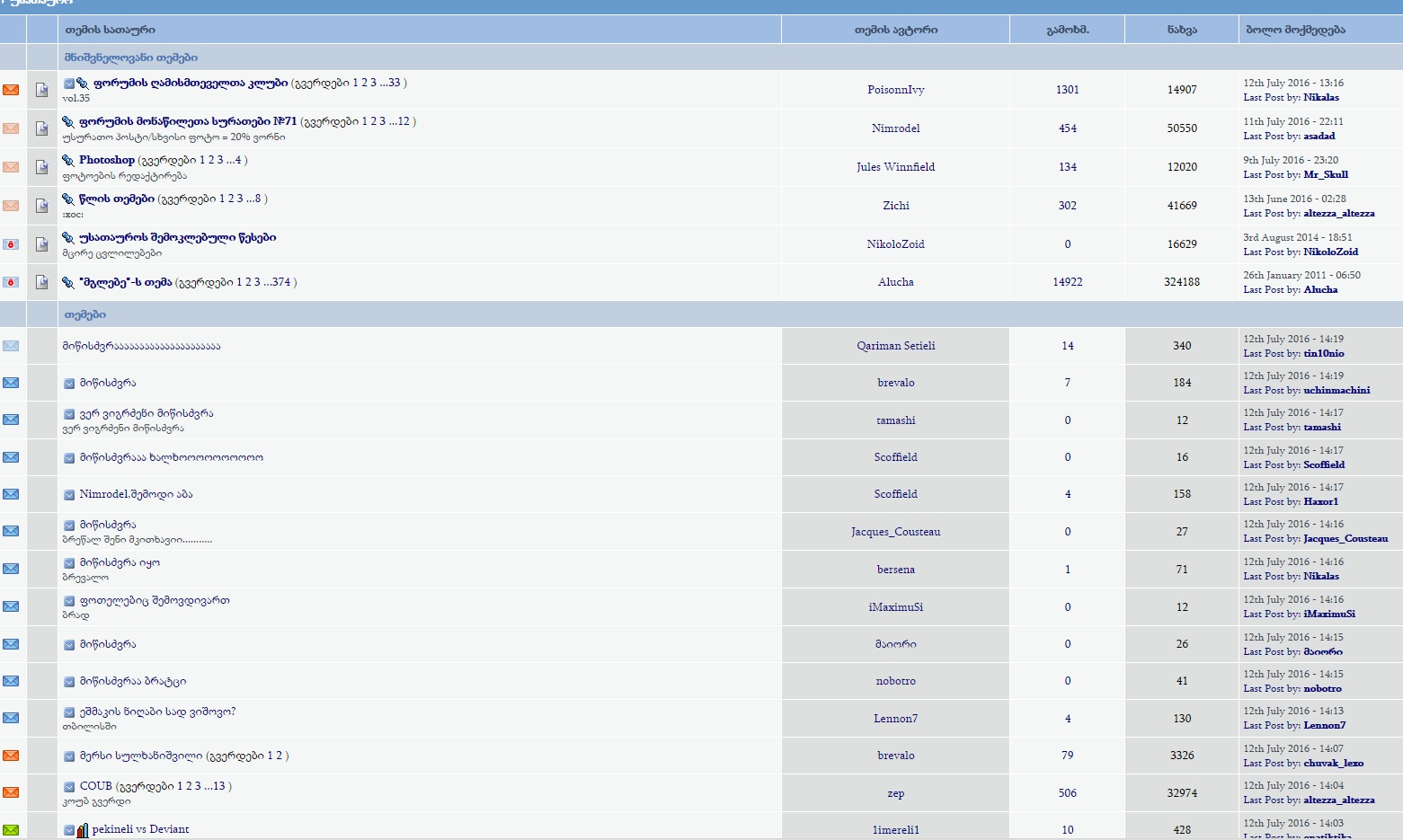Click the reply count 1301 in the PoisonnIvy row
Viewport: 1403px width, 840px height.
[1068, 90]
